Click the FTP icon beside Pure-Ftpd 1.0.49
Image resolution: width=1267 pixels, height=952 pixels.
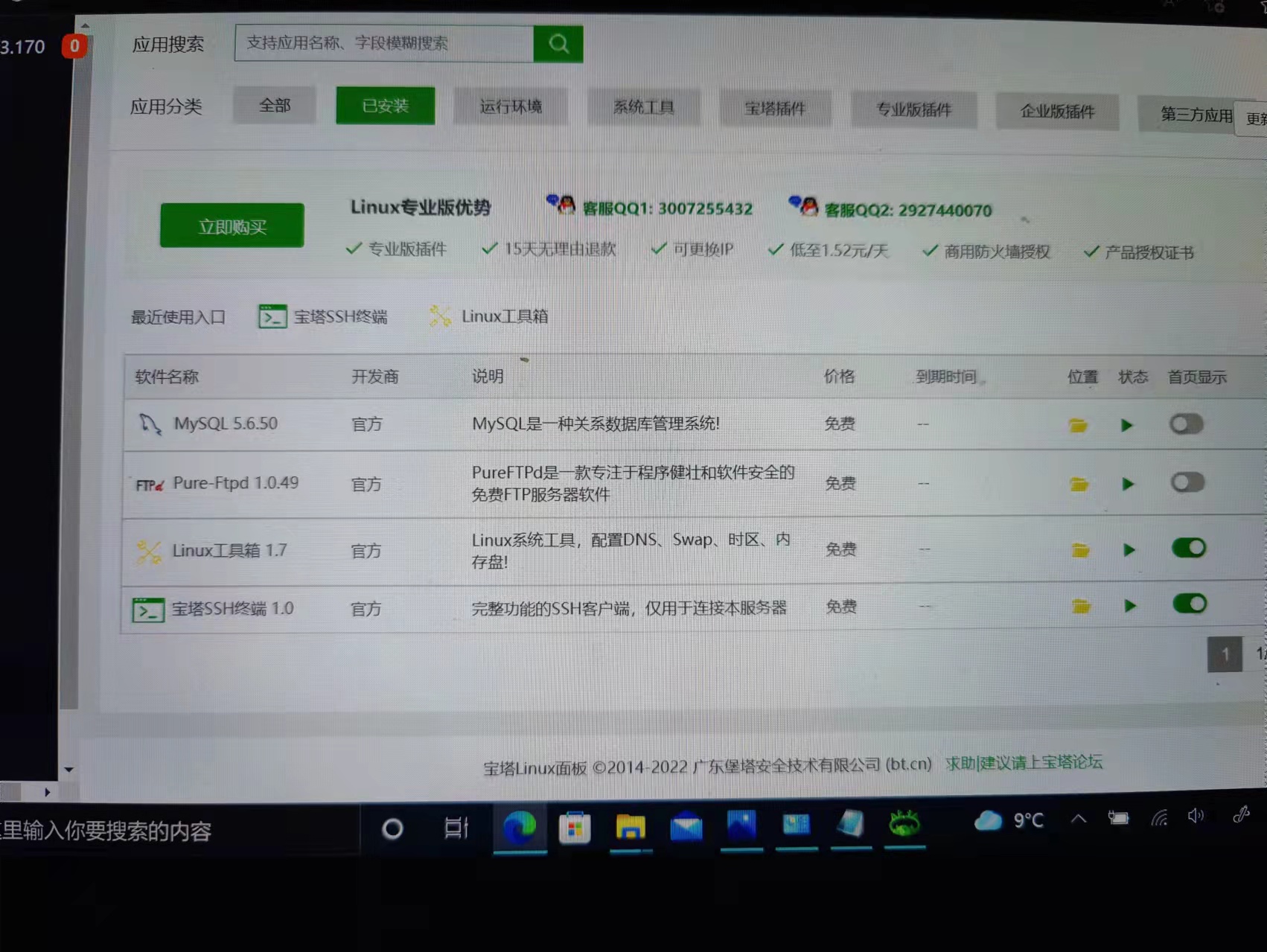click(150, 485)
